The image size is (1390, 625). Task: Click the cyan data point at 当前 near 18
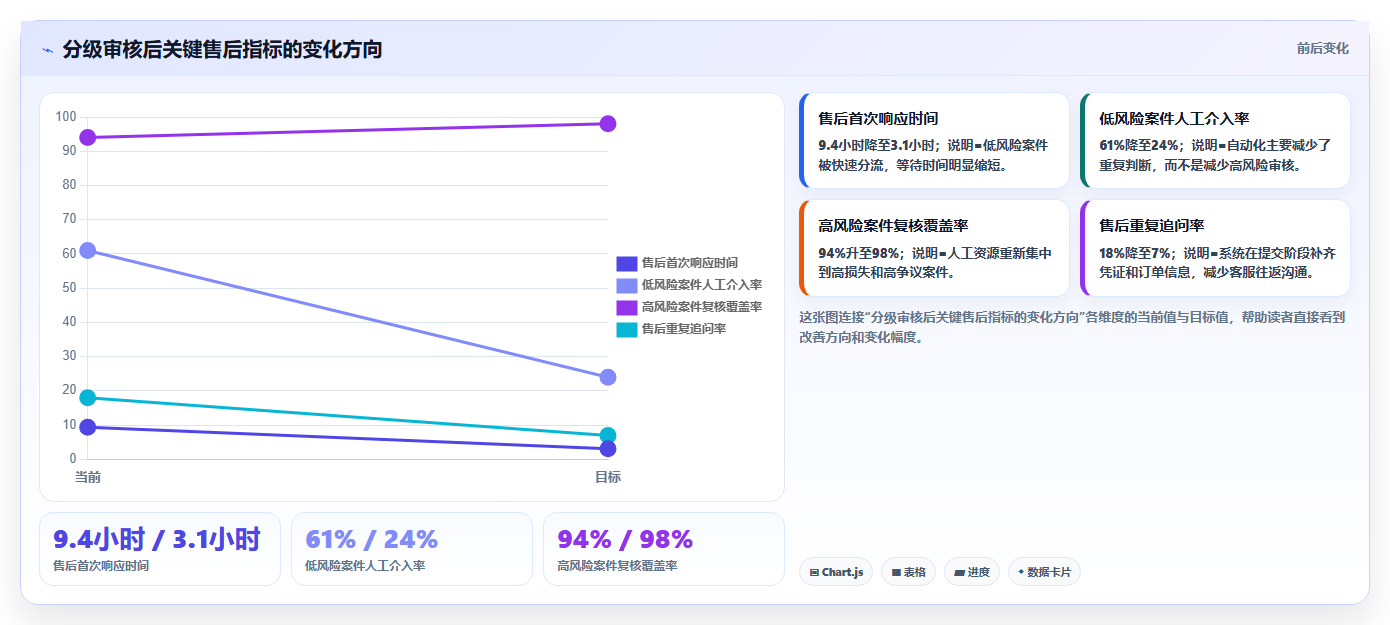coord(88,397)
